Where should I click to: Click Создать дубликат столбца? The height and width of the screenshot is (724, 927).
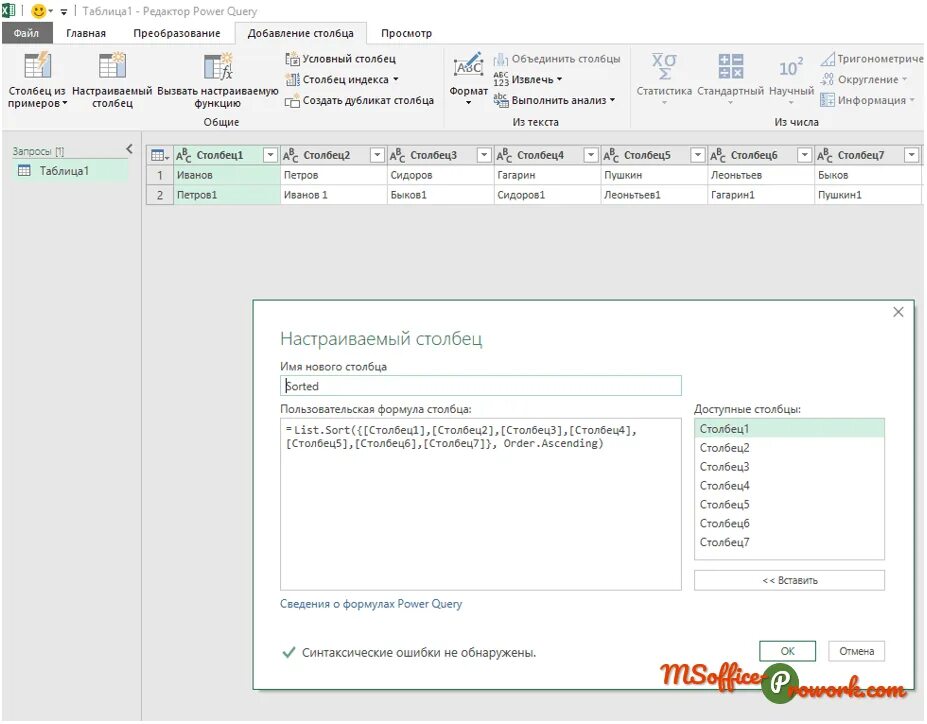359,100
